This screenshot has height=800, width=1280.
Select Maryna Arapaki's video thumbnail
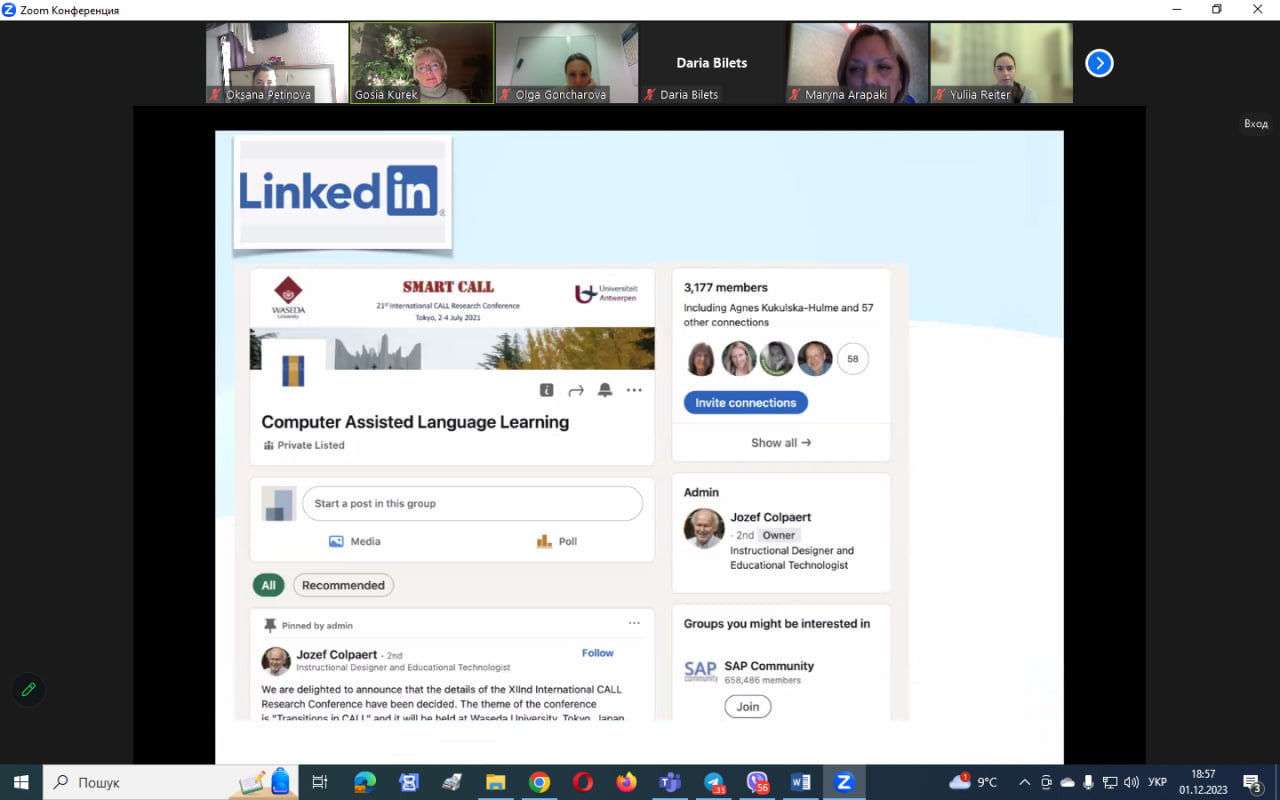point(857,63)
